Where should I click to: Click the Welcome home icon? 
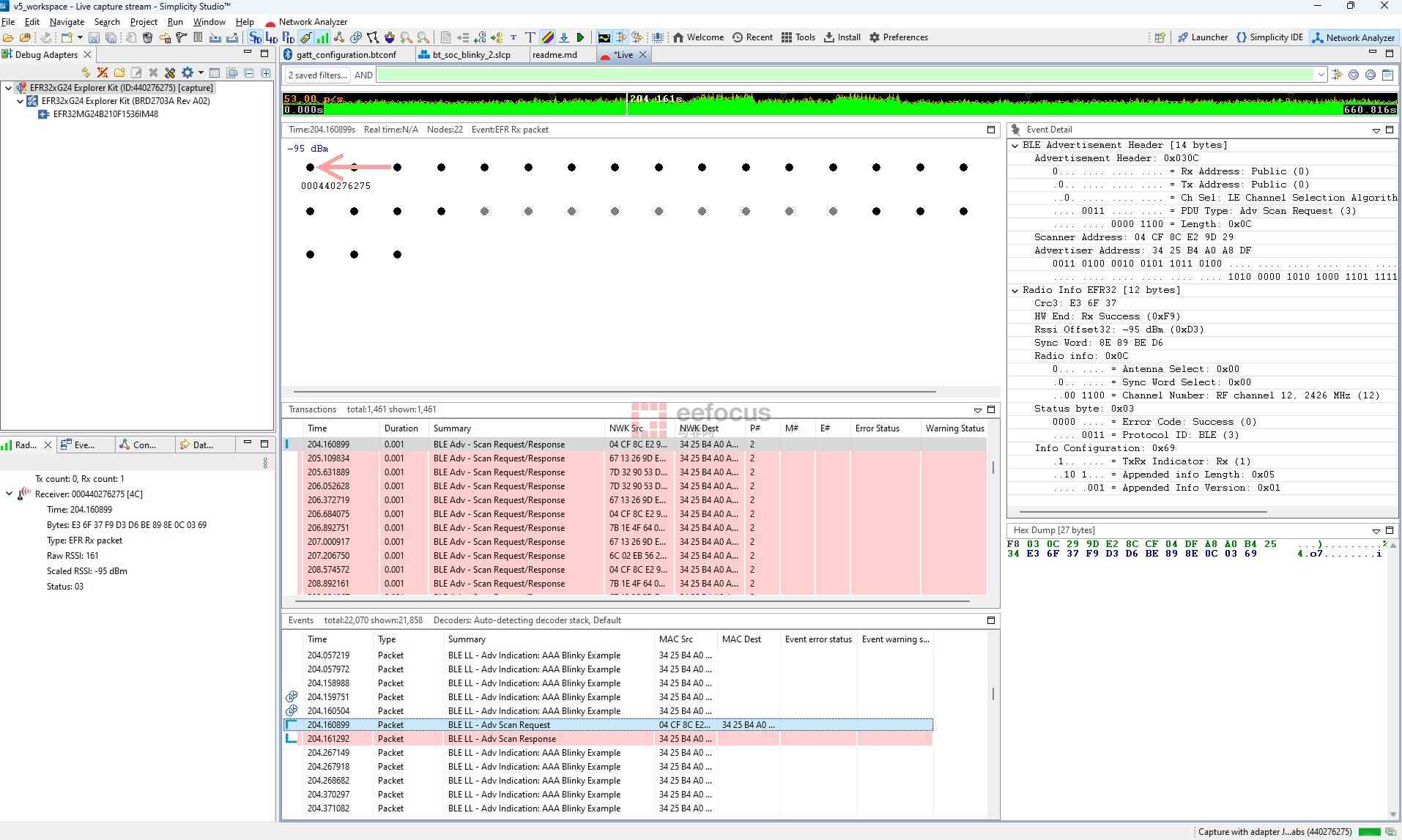[679, 37]
